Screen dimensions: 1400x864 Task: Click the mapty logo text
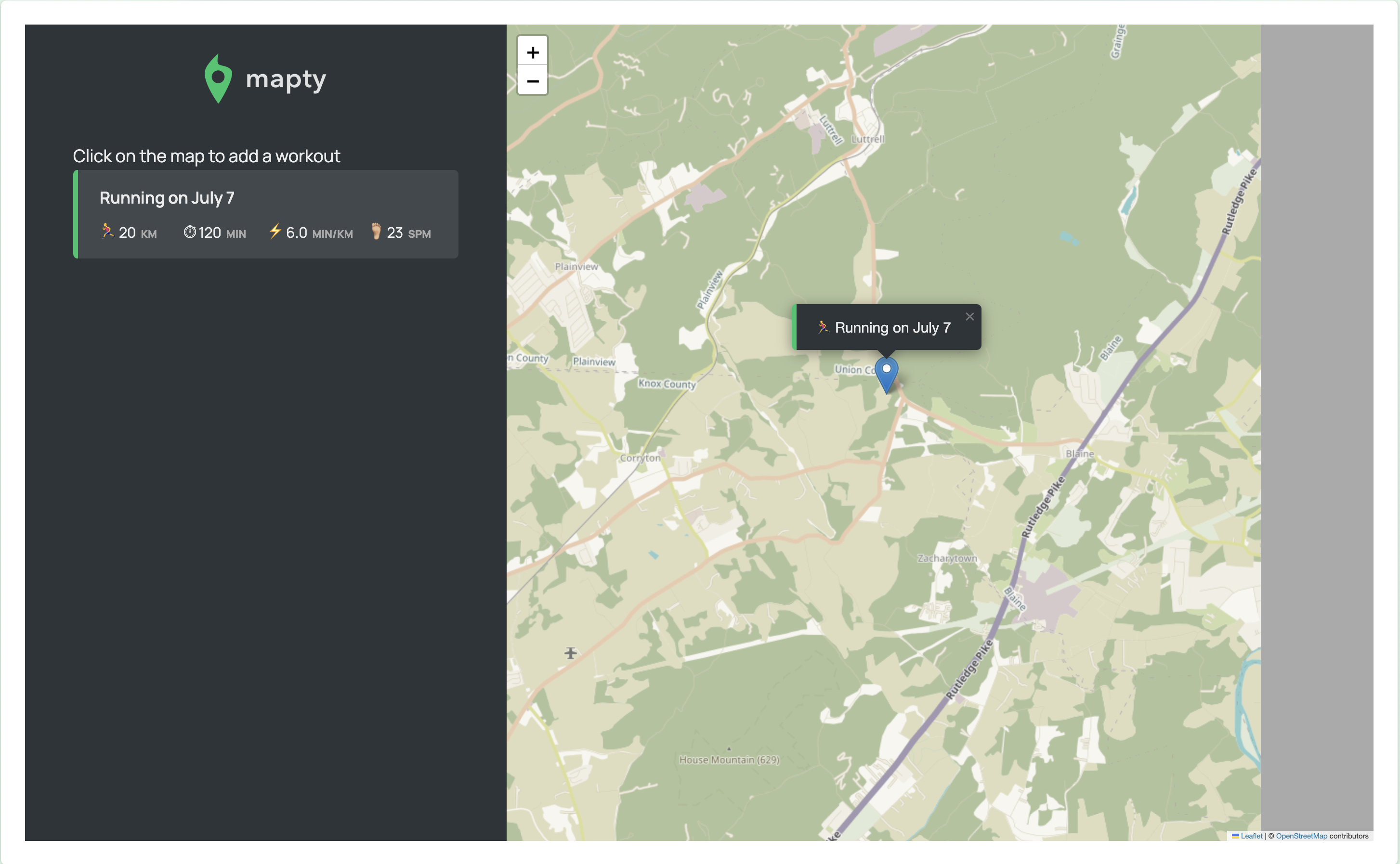[x=286, y=79]
